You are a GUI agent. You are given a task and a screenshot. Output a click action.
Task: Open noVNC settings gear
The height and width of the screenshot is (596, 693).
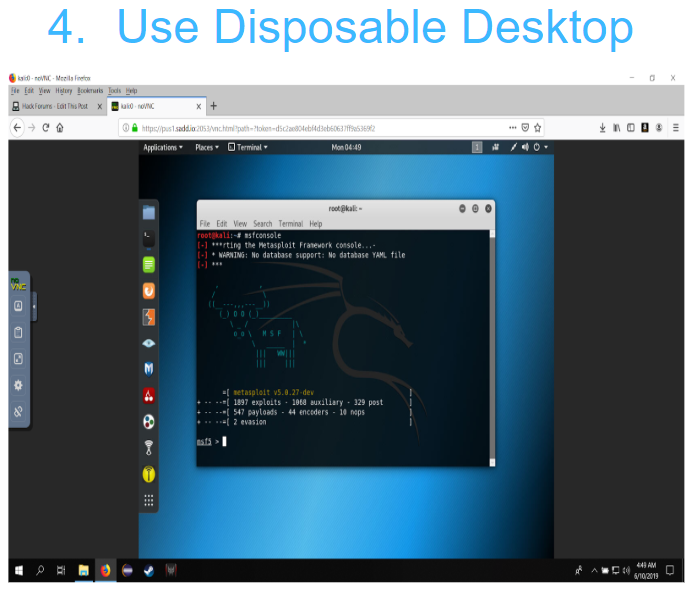point(18,385)
